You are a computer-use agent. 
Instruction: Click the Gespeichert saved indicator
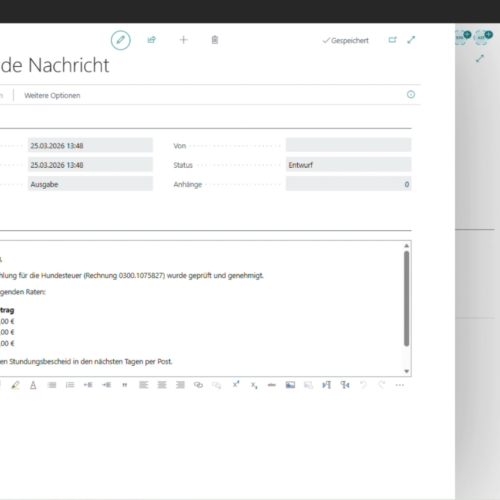point(345,41)
